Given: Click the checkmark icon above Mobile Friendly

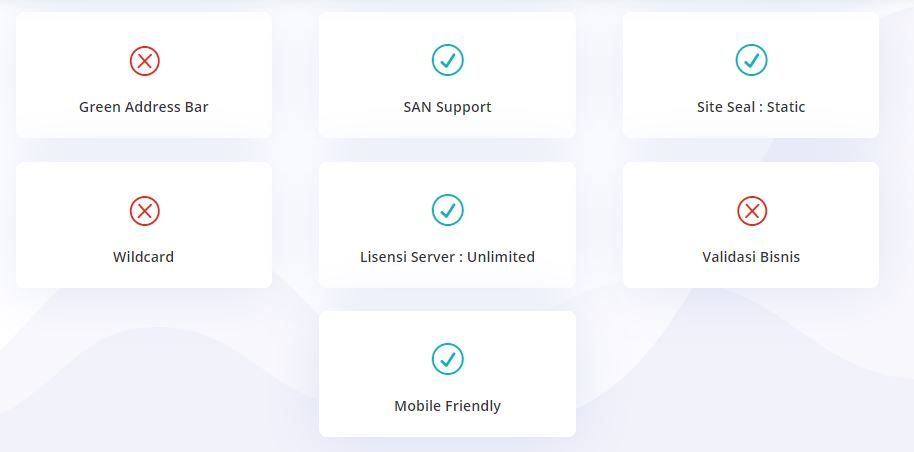Looking at the screenshot, I should (x=447, y=358).
